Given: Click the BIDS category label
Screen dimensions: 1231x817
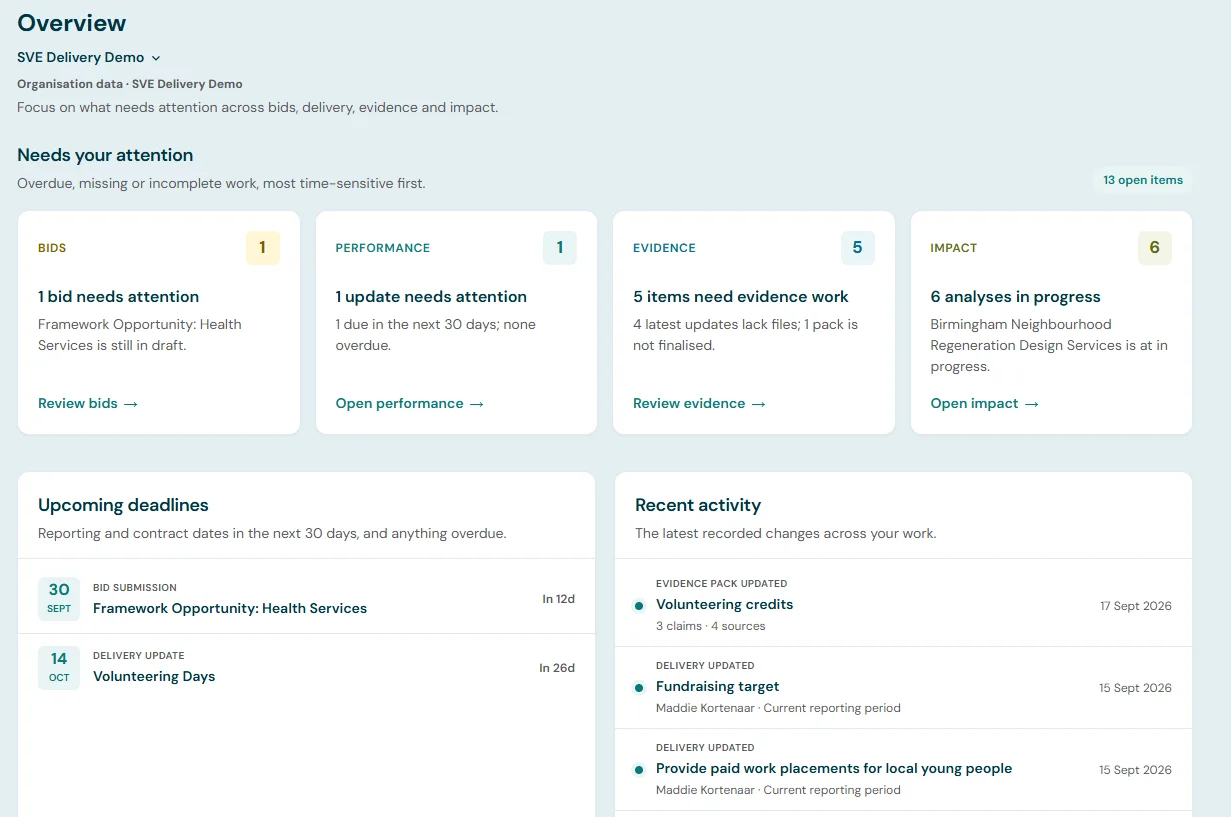Looking at the screenshot, I should point(52,248).
